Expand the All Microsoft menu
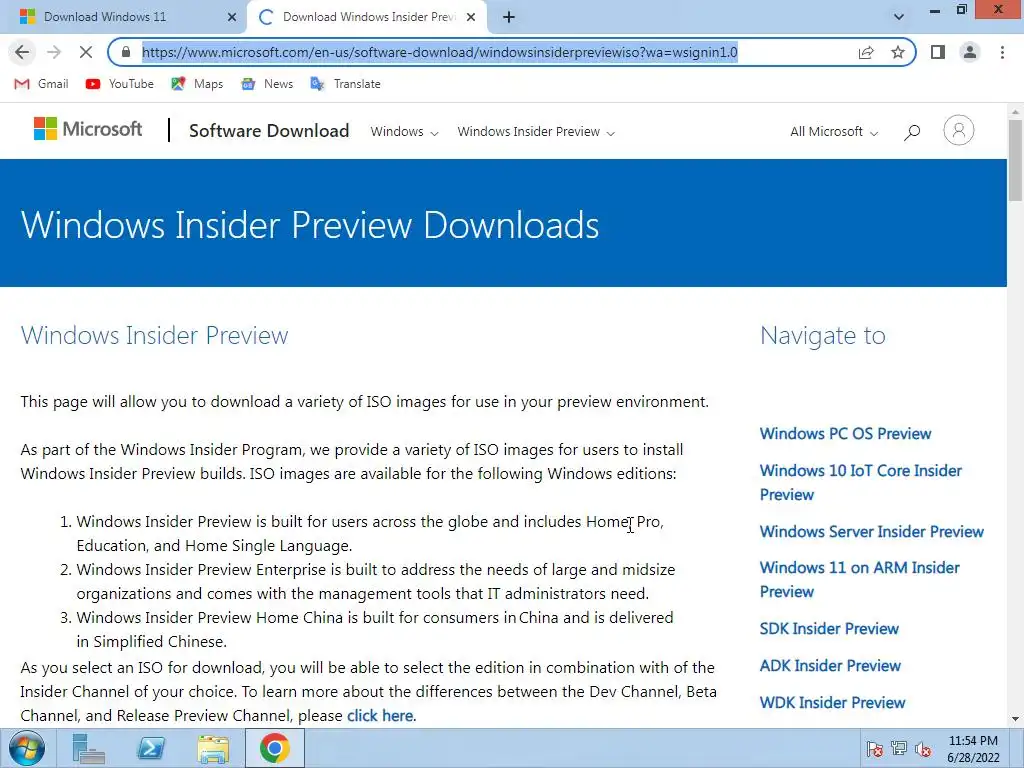 point(834,132)
